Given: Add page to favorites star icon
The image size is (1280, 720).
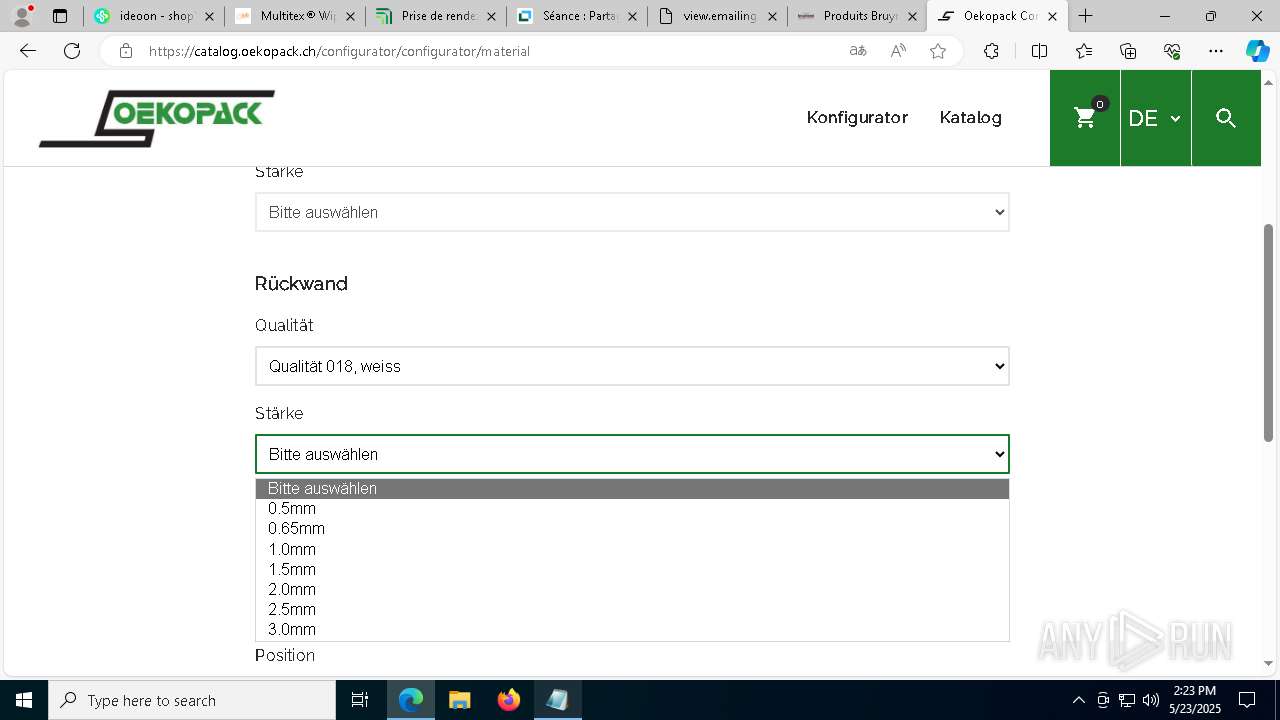Looking at the screenshot, I should click(938, 51).
